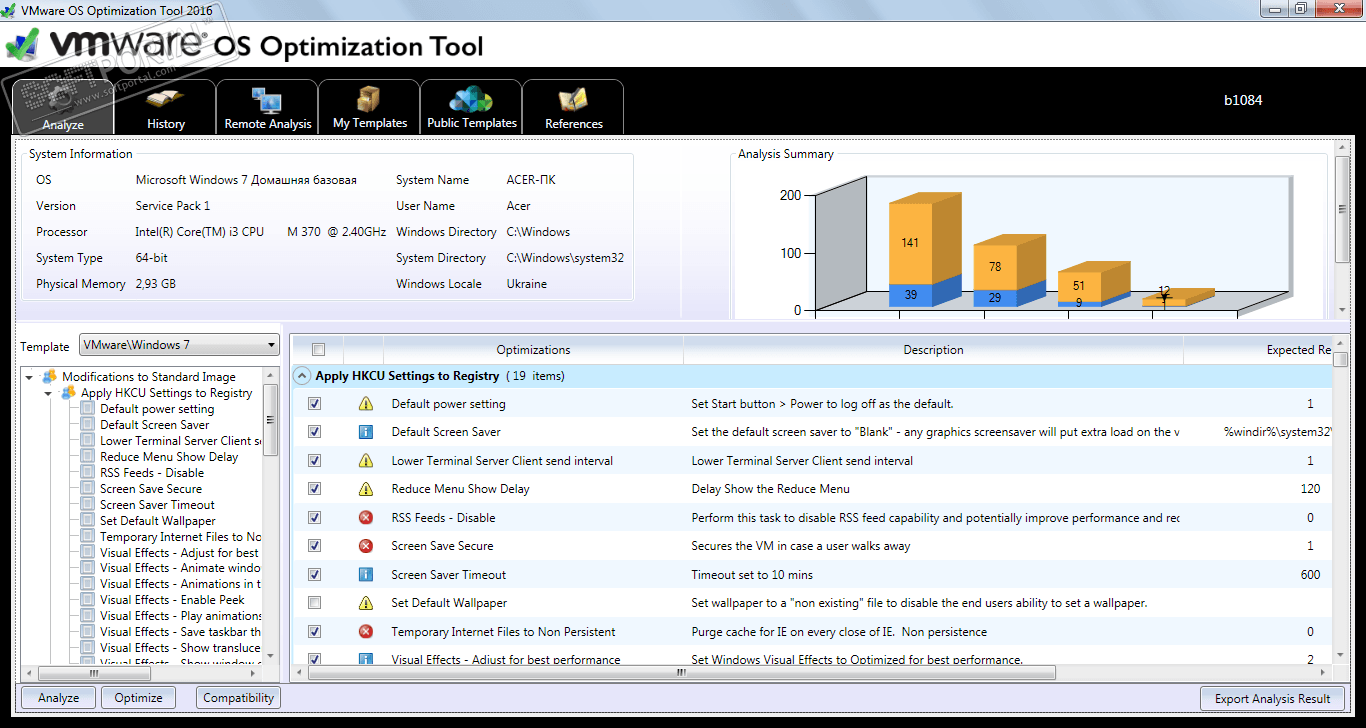This screenshot has width=1366, height=728.
Task: Click the Compatibility button
Action: tap(237, 698)
